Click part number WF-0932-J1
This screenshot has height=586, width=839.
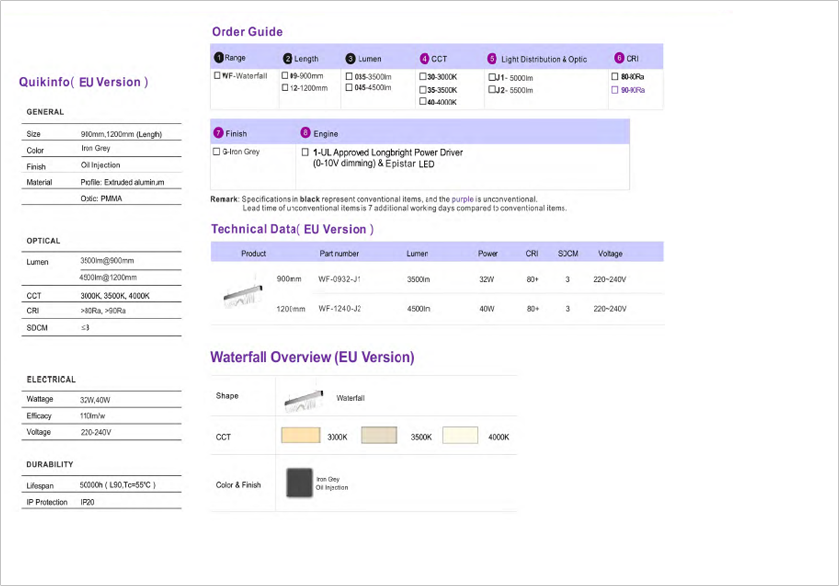[339, 280]
